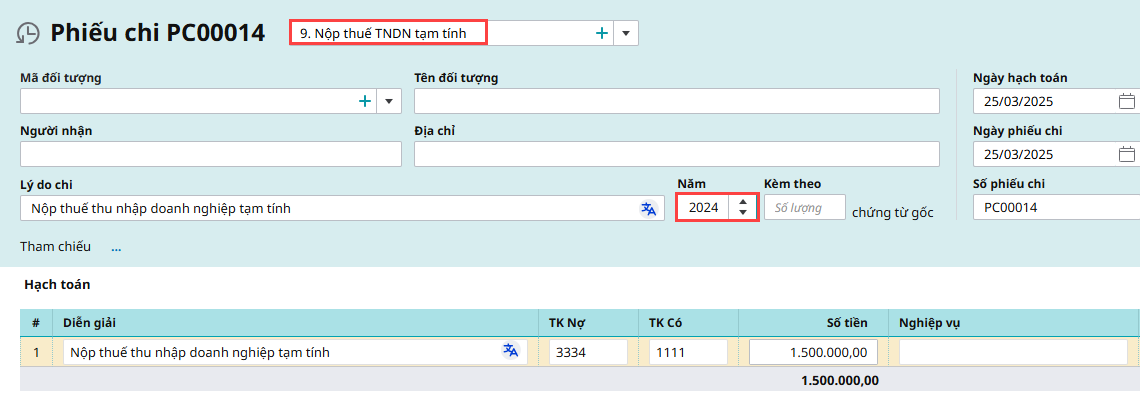Click the Năm field showing 2024
Image resolution: width=1140 pixels, height=393 pixels.
point(704,208)
